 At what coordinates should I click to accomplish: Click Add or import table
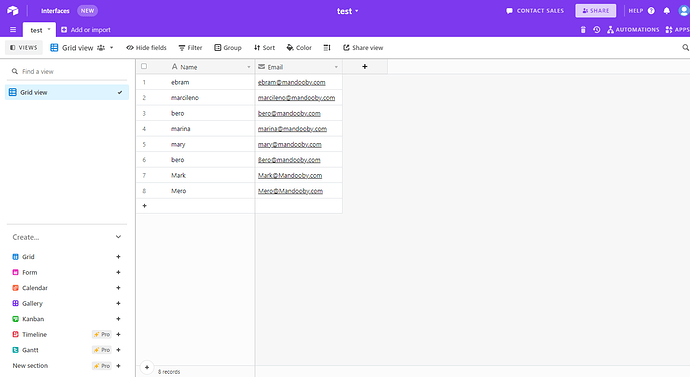[86, 30]
